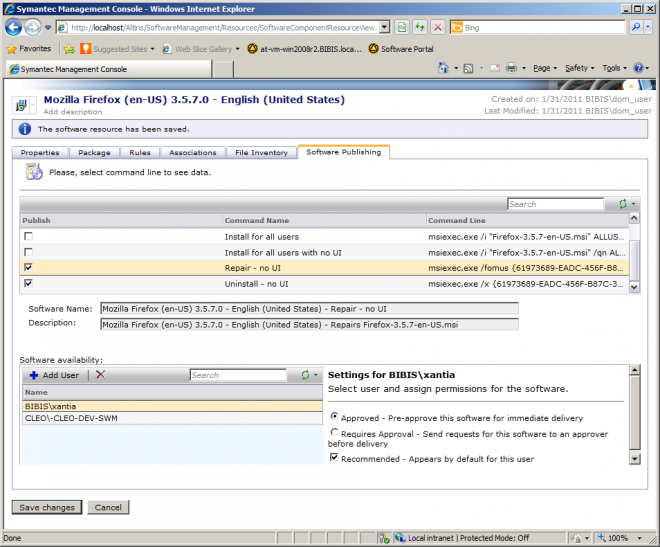660x547 pixels.
Task: Focus the Bing search box
Action: [x=538, y=28]
